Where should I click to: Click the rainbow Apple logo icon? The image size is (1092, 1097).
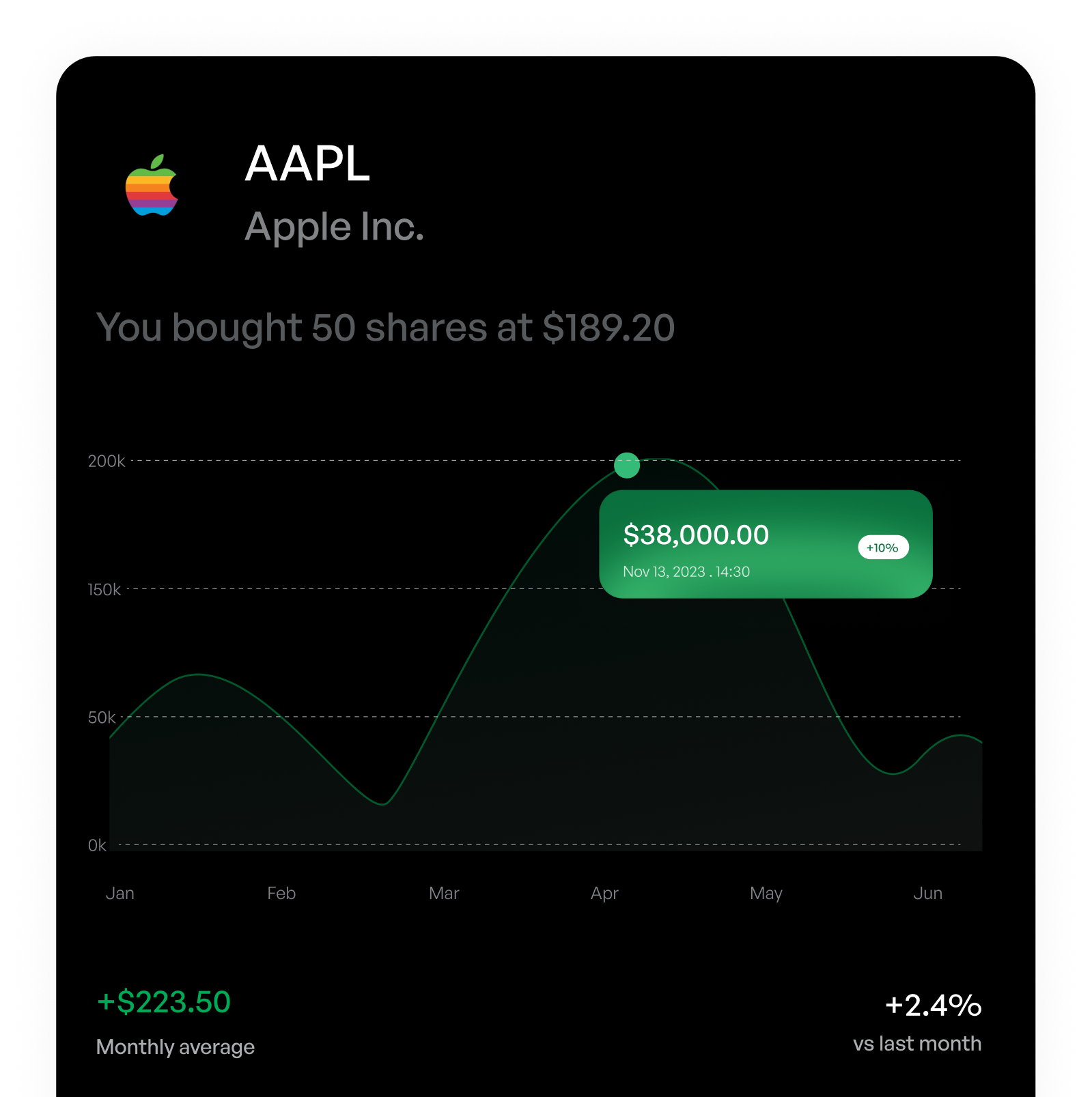(152, 185)
